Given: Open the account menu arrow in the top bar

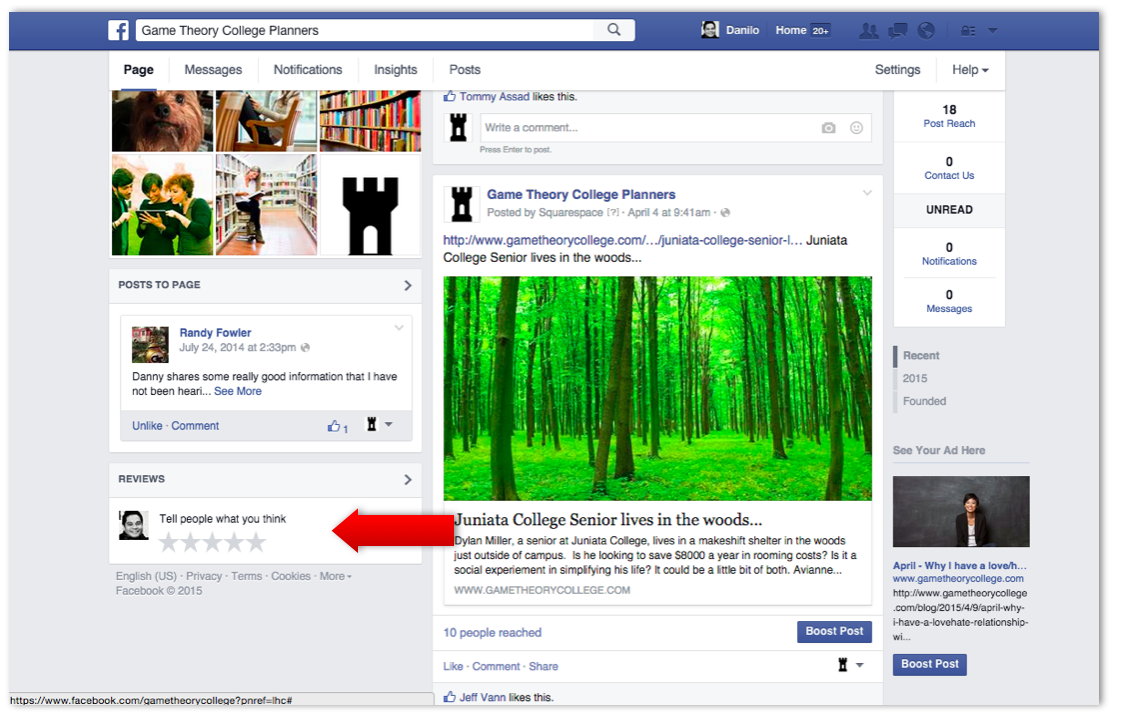Looking at the screenshot, I should 992,31.
